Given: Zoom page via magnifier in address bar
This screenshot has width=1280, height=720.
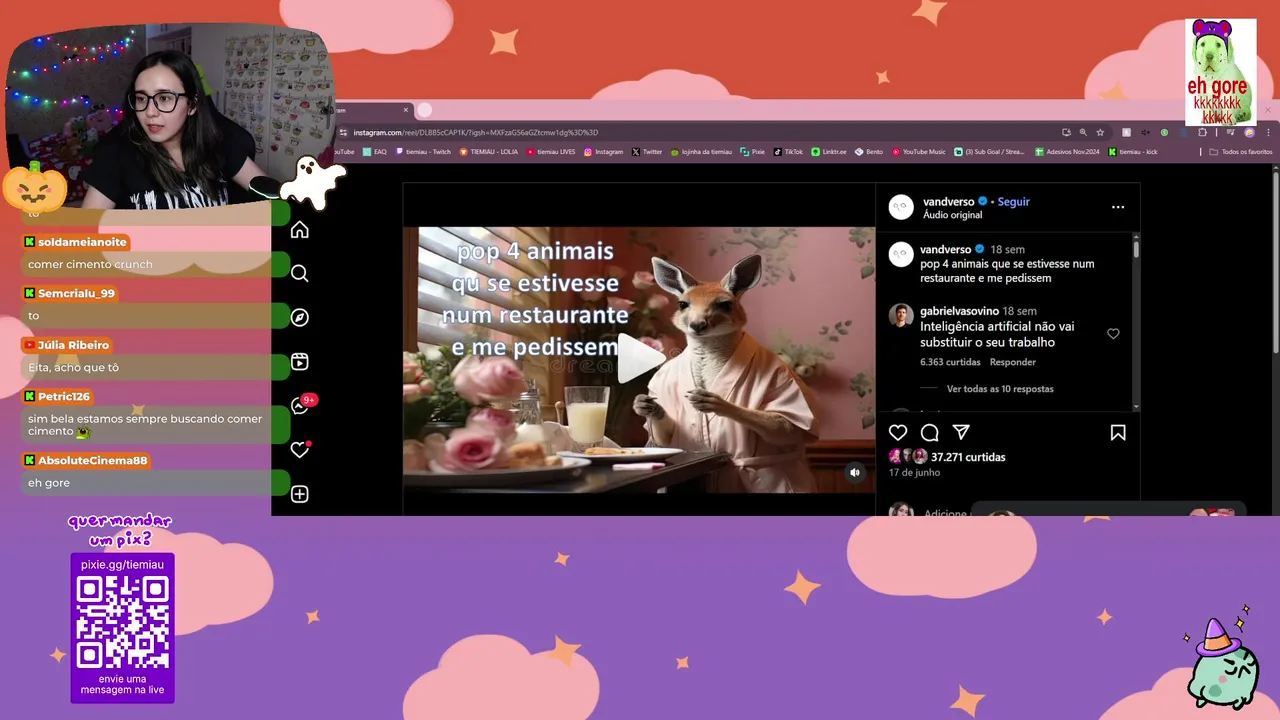Looking at the screenshot, I should 1083,132.
